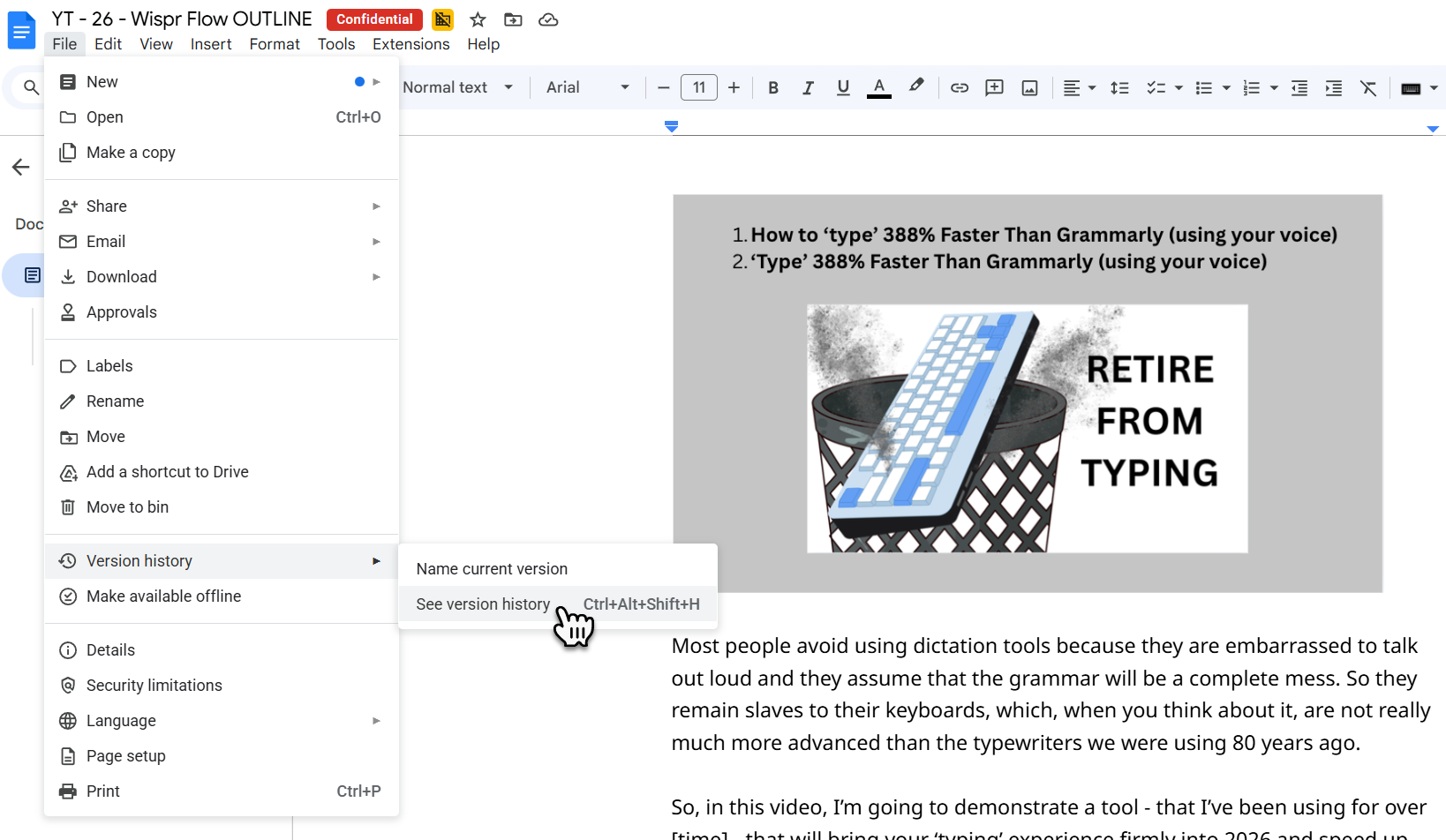Toggle underline formatting
The image size is (1446, 840).
tap(843, 87)
